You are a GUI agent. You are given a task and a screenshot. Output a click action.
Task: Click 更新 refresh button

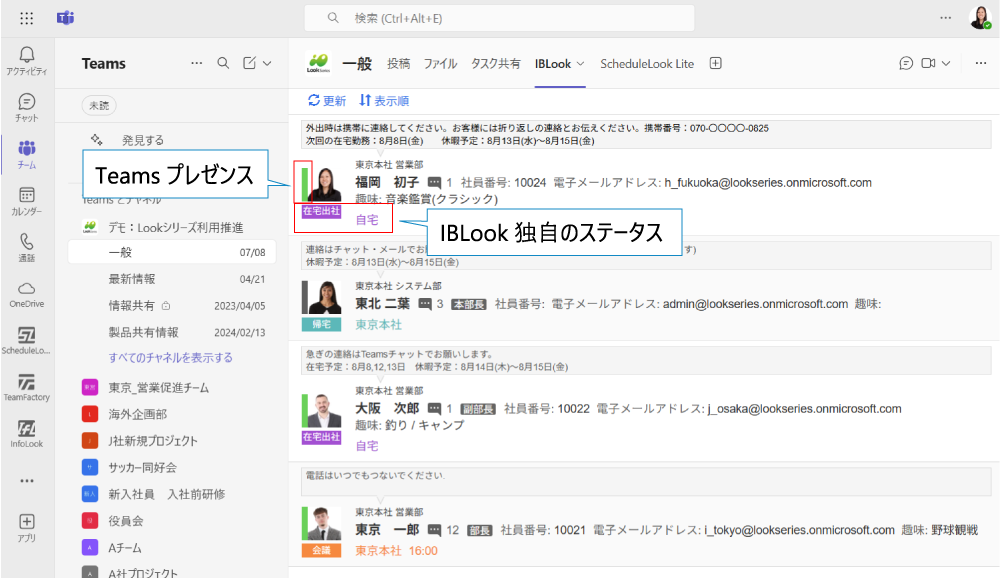tap(327, 101)
